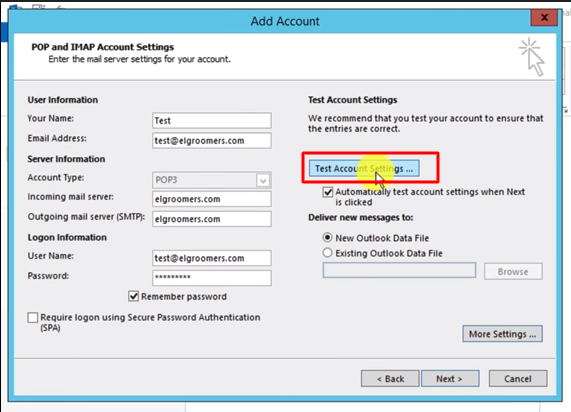The width and height of the screenshot is (571, 412).
Task: Click the Password field
Action: pyautogui.click(x=212, y=278)
